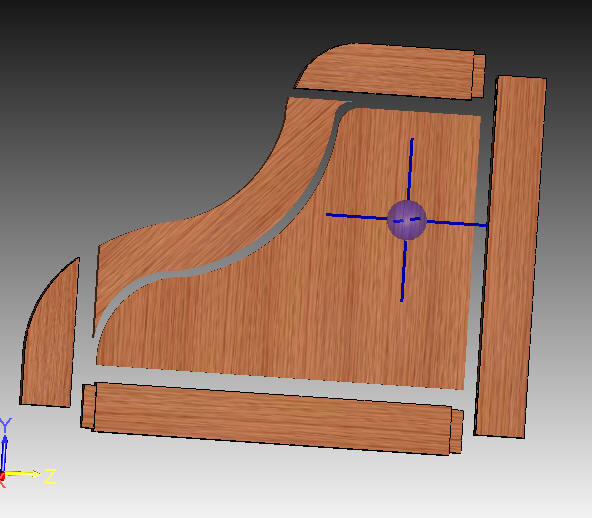
Task: Select the long bottom wooden plank
Action: click(x=272, y=418)
